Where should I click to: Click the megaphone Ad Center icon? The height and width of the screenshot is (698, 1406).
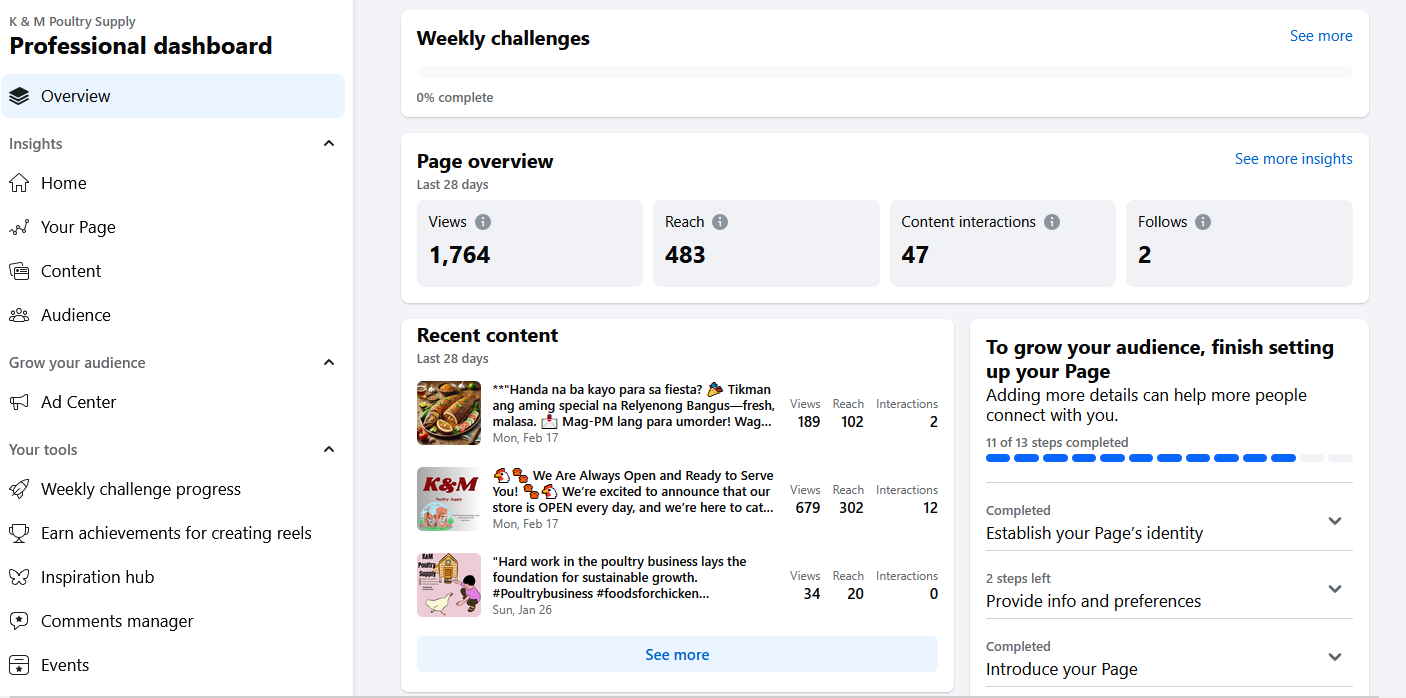tap(19, 402)
